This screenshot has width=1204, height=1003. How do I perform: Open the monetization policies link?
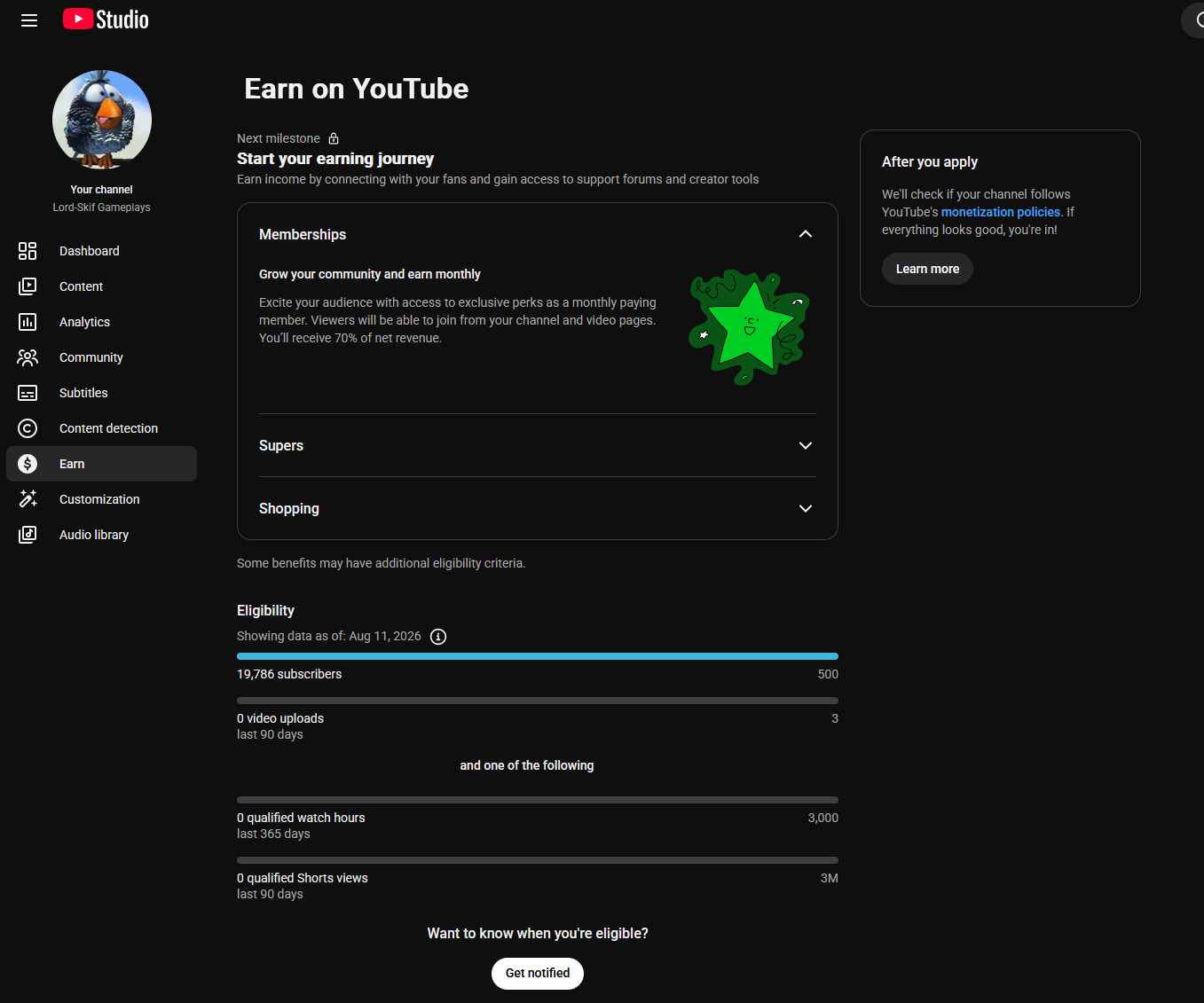(x=1001, y=212)
